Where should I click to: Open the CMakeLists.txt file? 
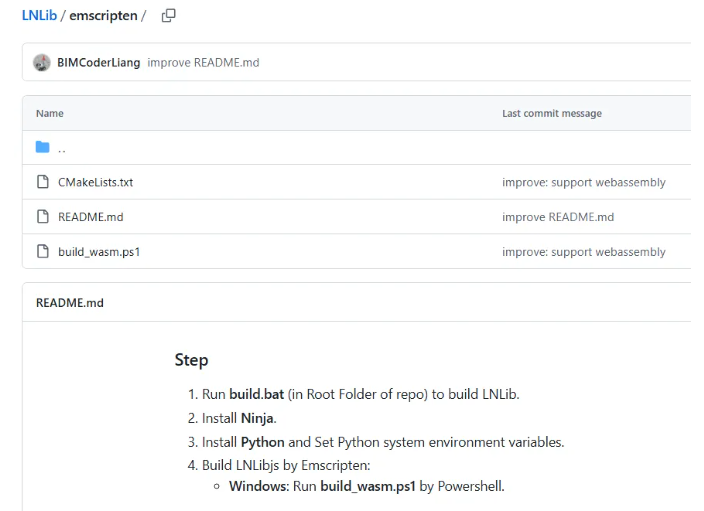pyautogui.click(x=95, y=183)
